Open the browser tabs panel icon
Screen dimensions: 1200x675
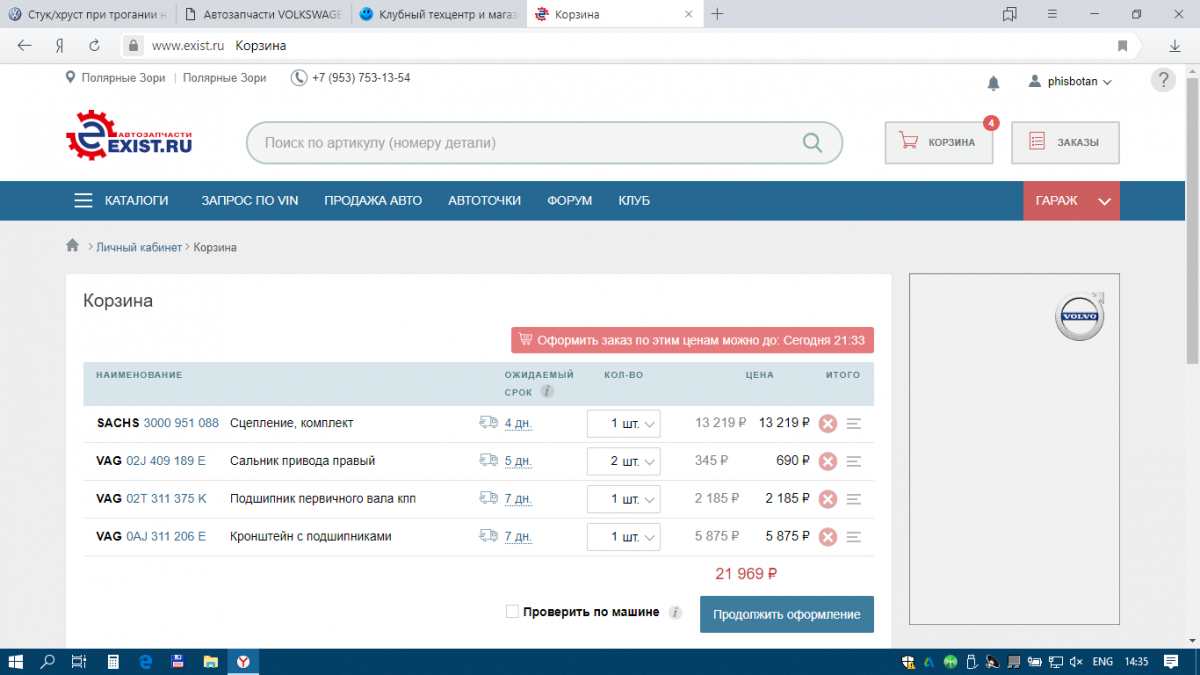pos(1010,14)
